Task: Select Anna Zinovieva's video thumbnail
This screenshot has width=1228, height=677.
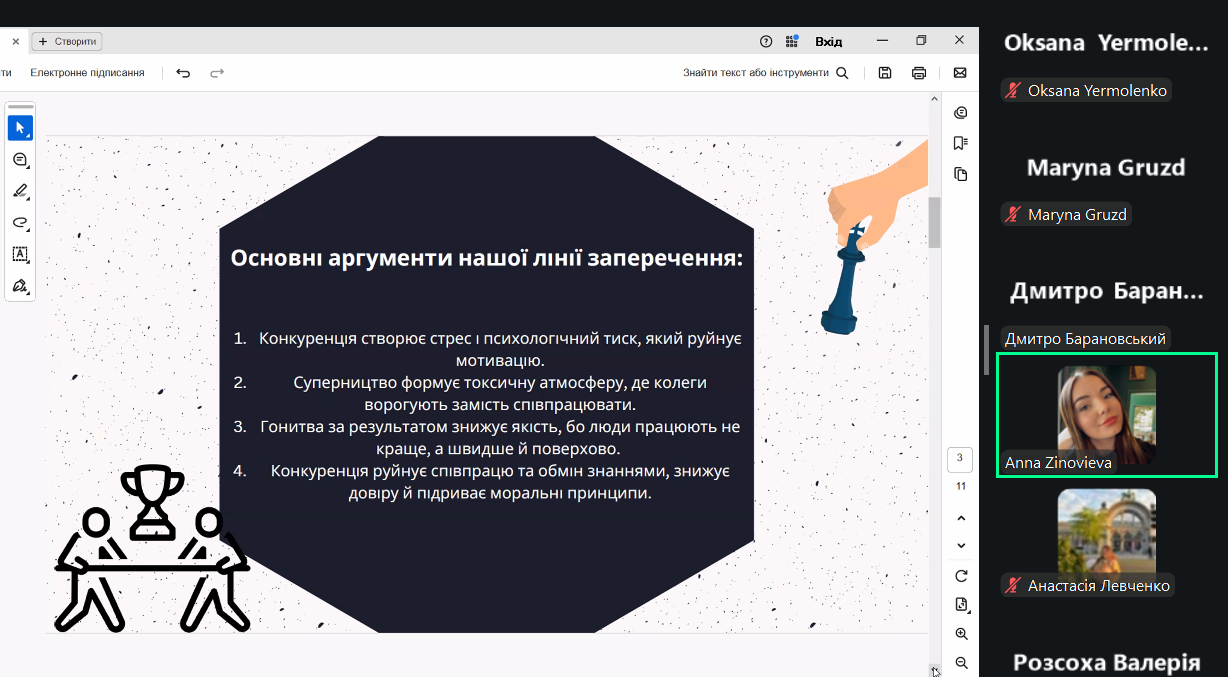Action: [x=1106, y=415]
